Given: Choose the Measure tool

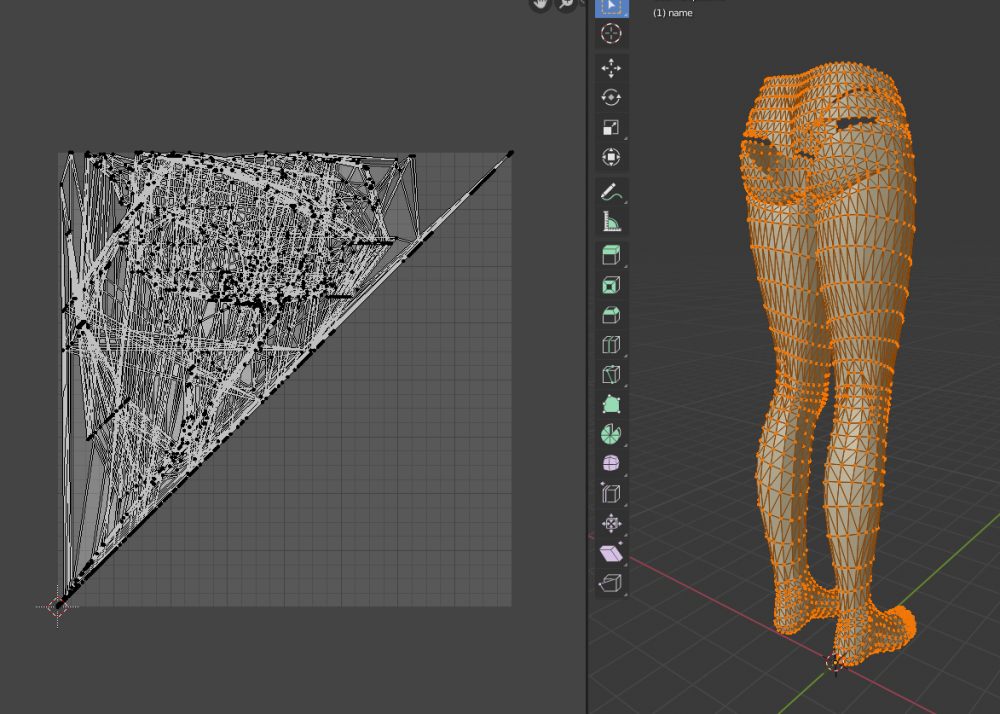Looking at the screenshot, I should (x=611, y=221).
